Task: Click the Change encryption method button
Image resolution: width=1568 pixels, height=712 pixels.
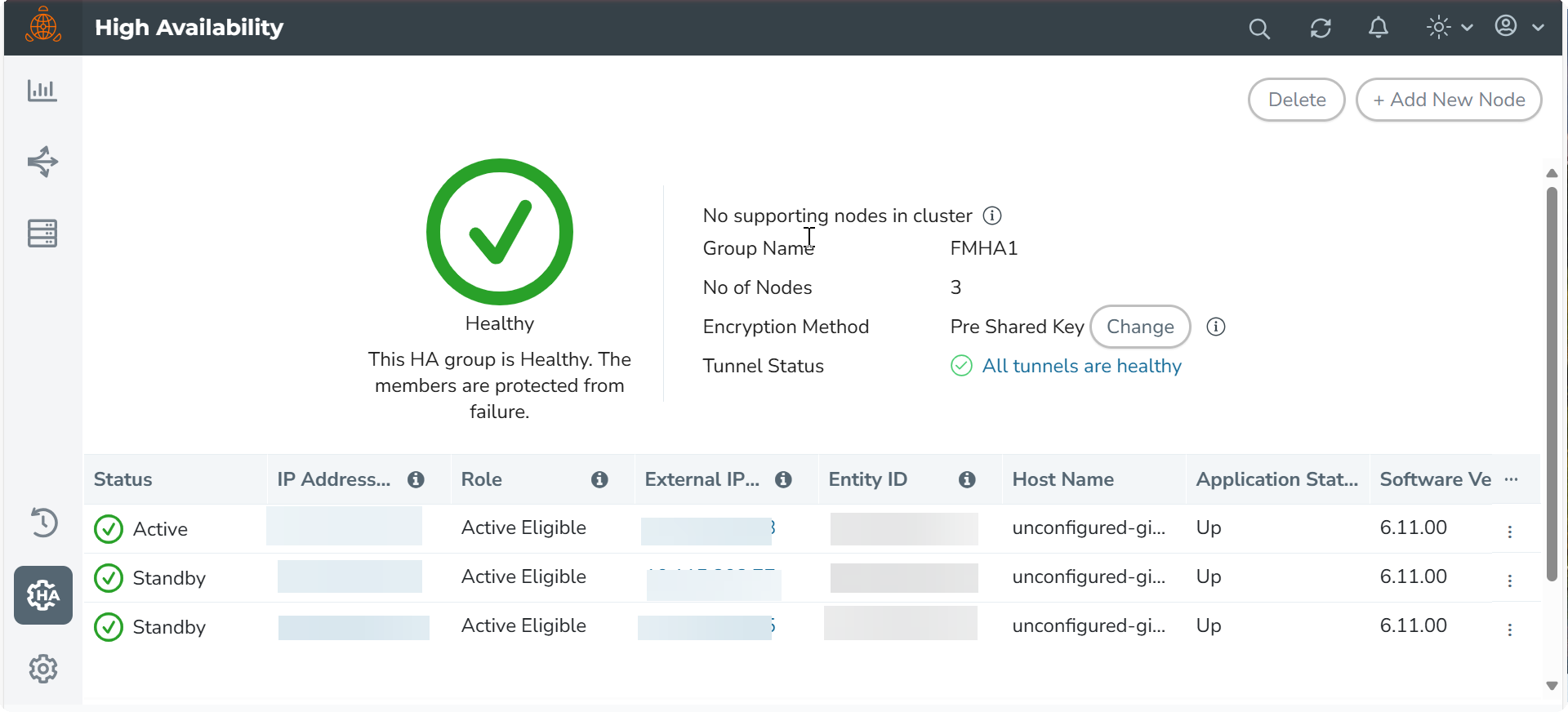Action: click(1140, 327)
